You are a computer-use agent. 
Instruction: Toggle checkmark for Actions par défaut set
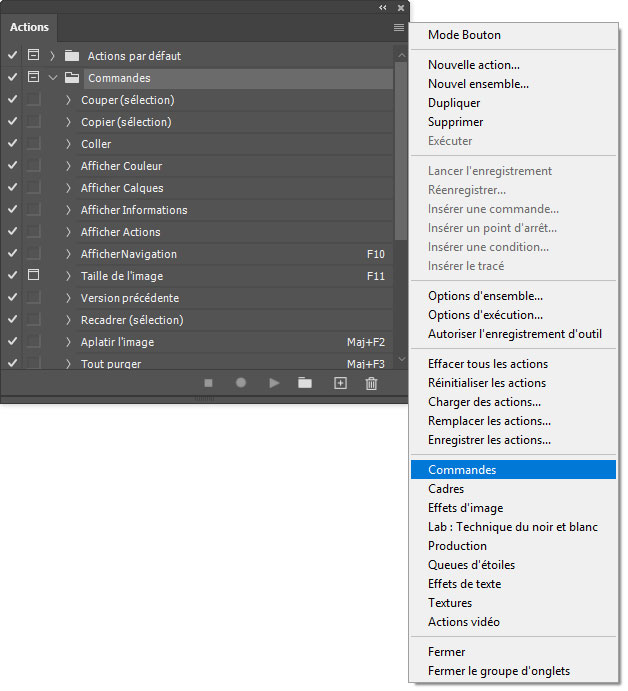[x=12, y=56]
